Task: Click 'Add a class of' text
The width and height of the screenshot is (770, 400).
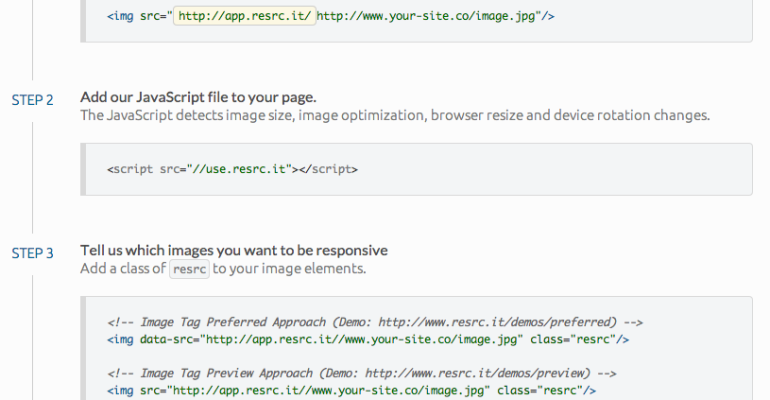Action: (x=123, y=268)
